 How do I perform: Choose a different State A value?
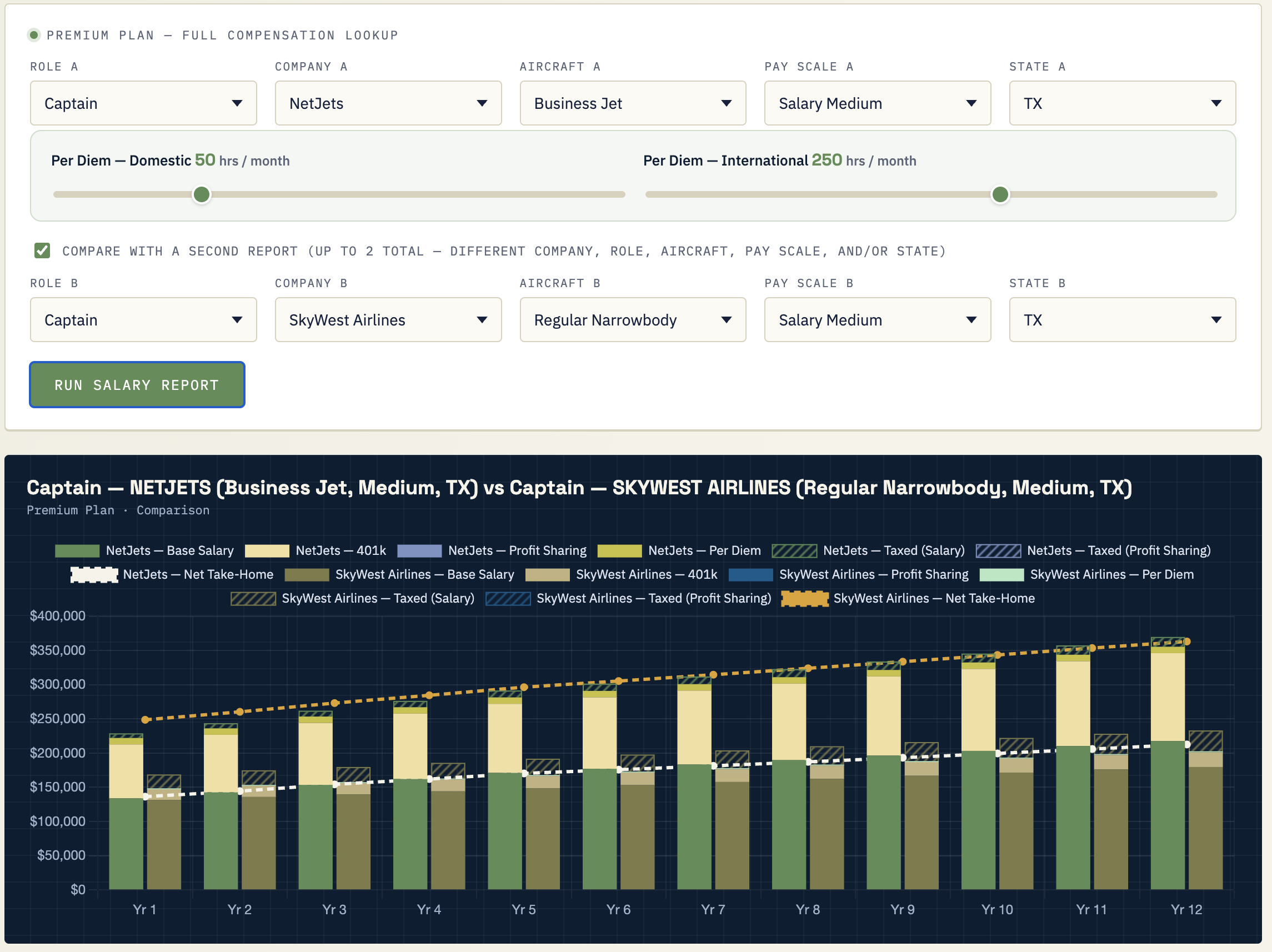point(1123,103)
